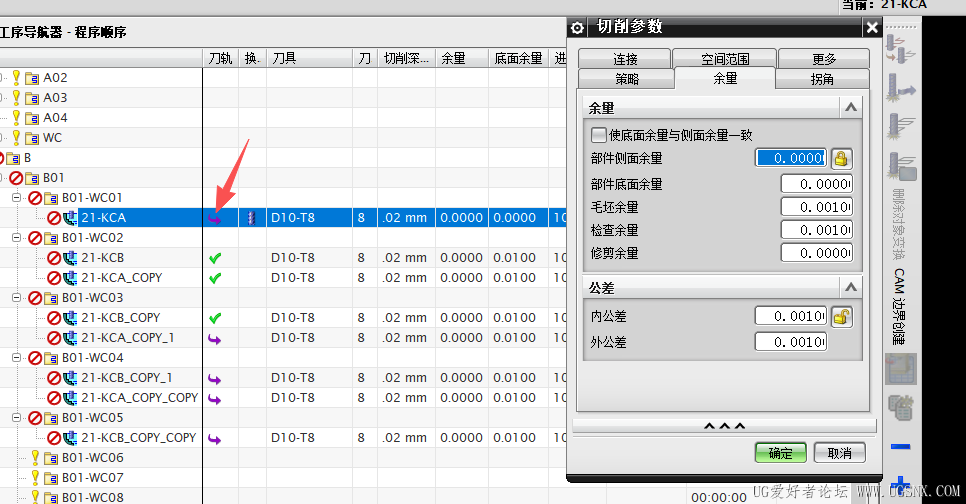Switch to the 连接 tab
The width and height of the screenshot is (966, 504).
click(625, 59)
